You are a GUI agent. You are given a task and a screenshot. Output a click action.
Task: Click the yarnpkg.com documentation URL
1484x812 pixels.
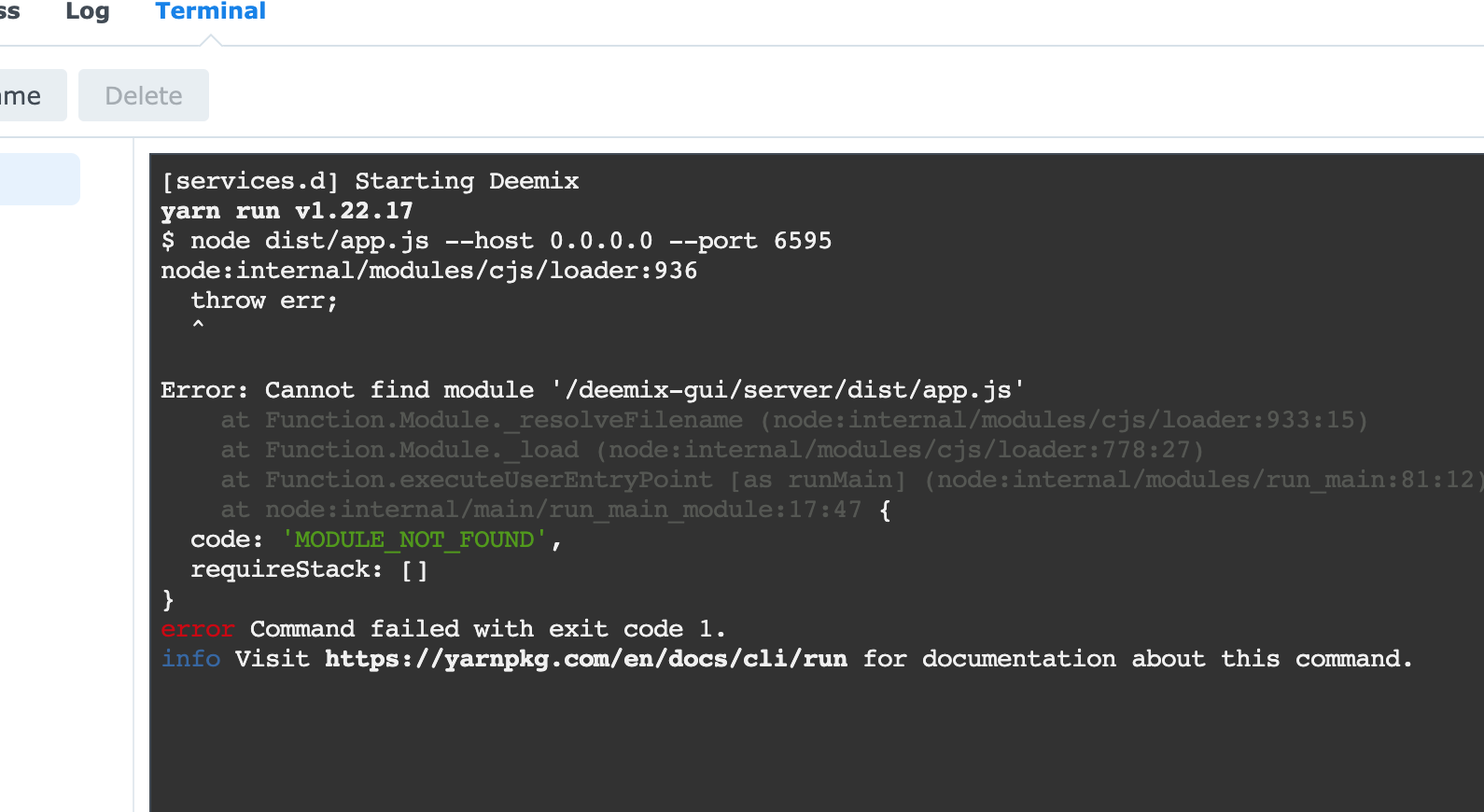pos(585,659)
